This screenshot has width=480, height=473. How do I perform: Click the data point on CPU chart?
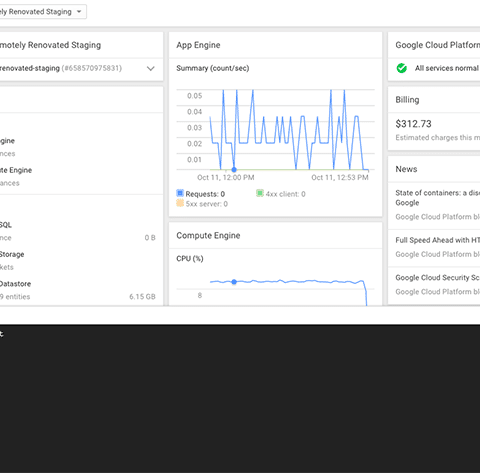tap(234, 282)
